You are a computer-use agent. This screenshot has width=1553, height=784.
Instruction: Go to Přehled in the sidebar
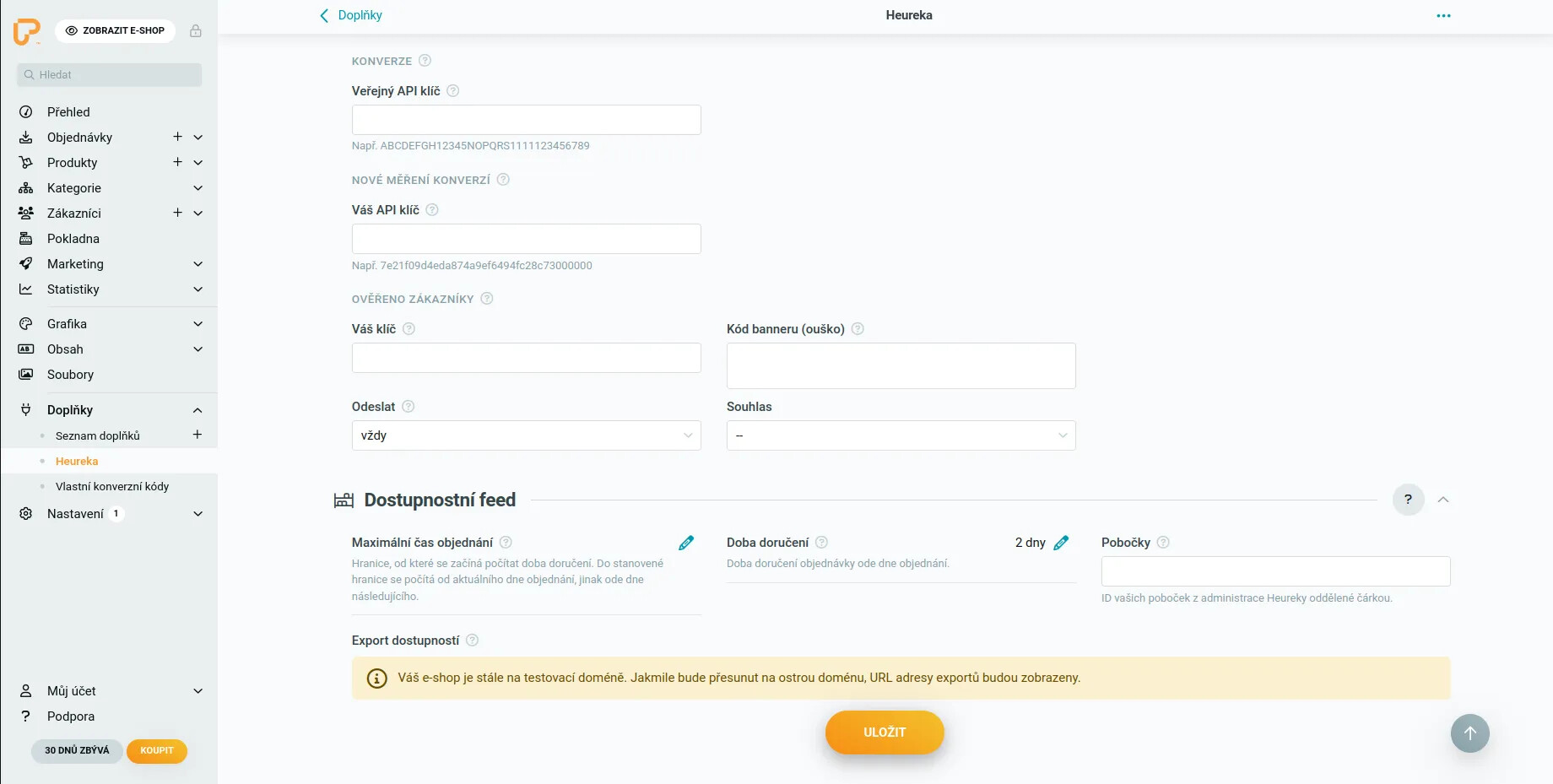tap(68, 112)
